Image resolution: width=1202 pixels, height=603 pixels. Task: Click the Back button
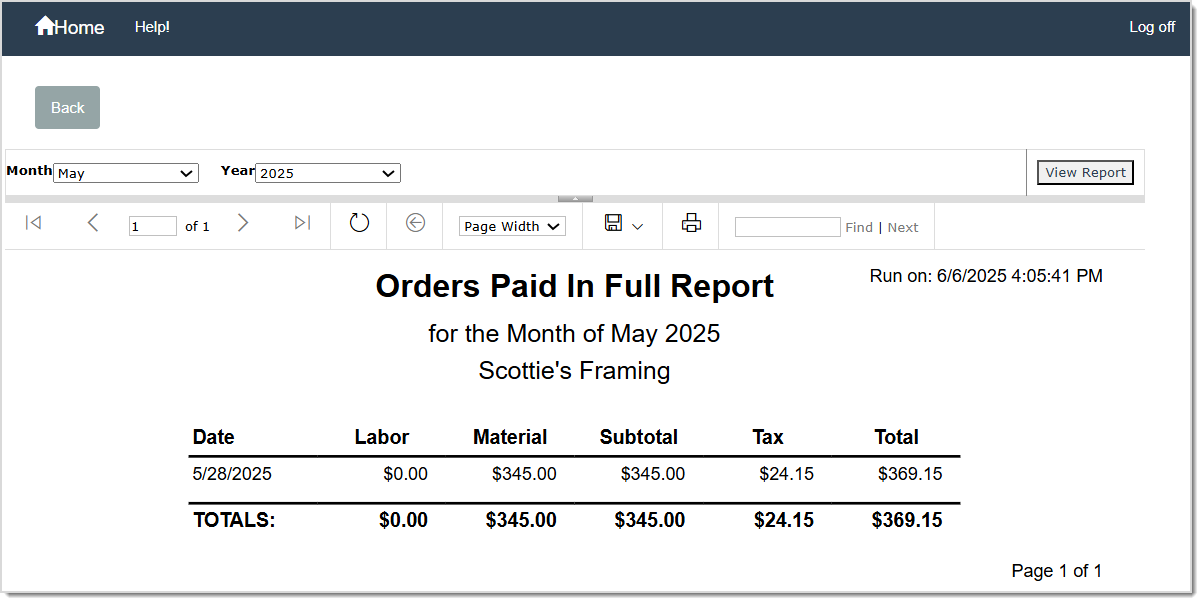coord(67,107)
